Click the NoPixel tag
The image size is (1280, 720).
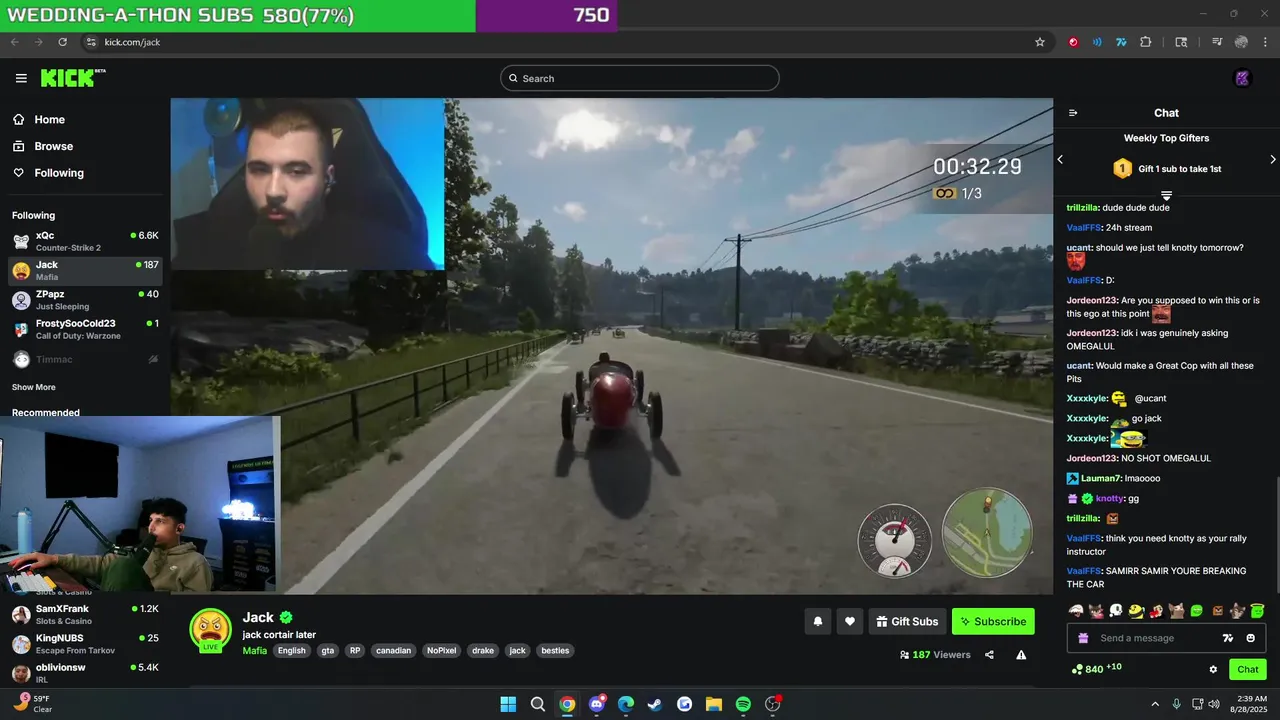tap(441, 650)
